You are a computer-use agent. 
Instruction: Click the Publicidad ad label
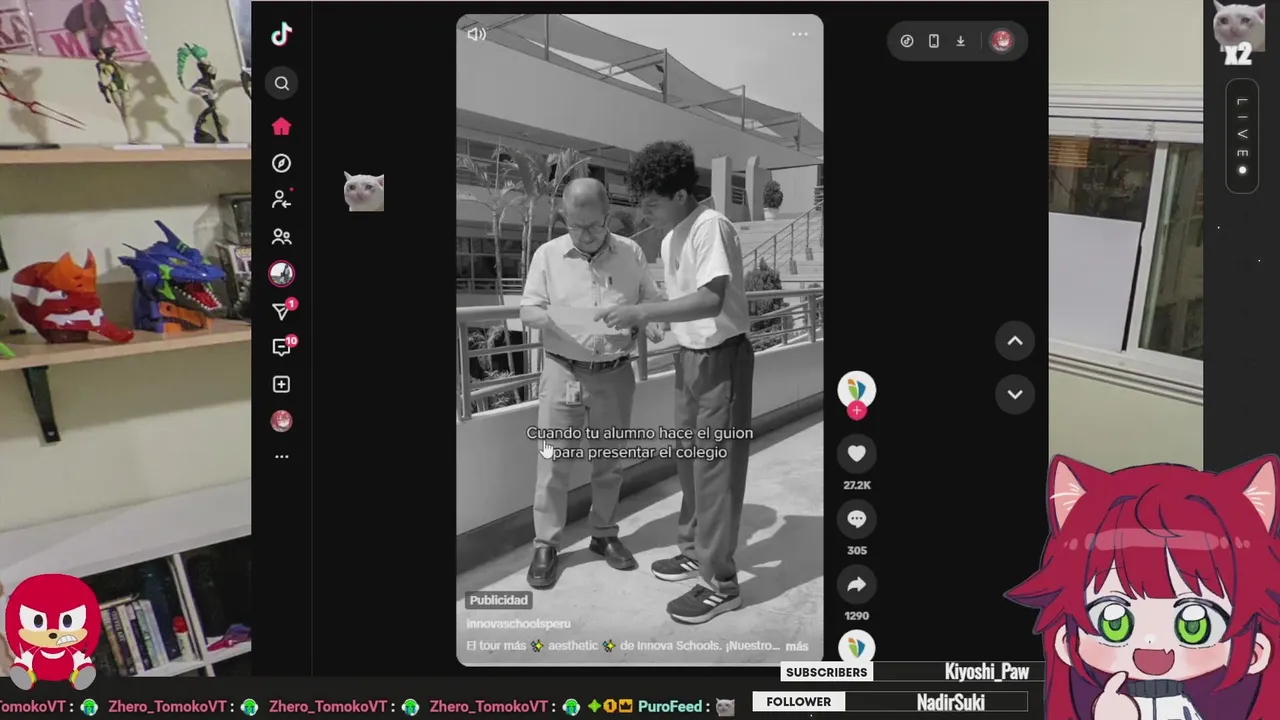coord(498,600)
